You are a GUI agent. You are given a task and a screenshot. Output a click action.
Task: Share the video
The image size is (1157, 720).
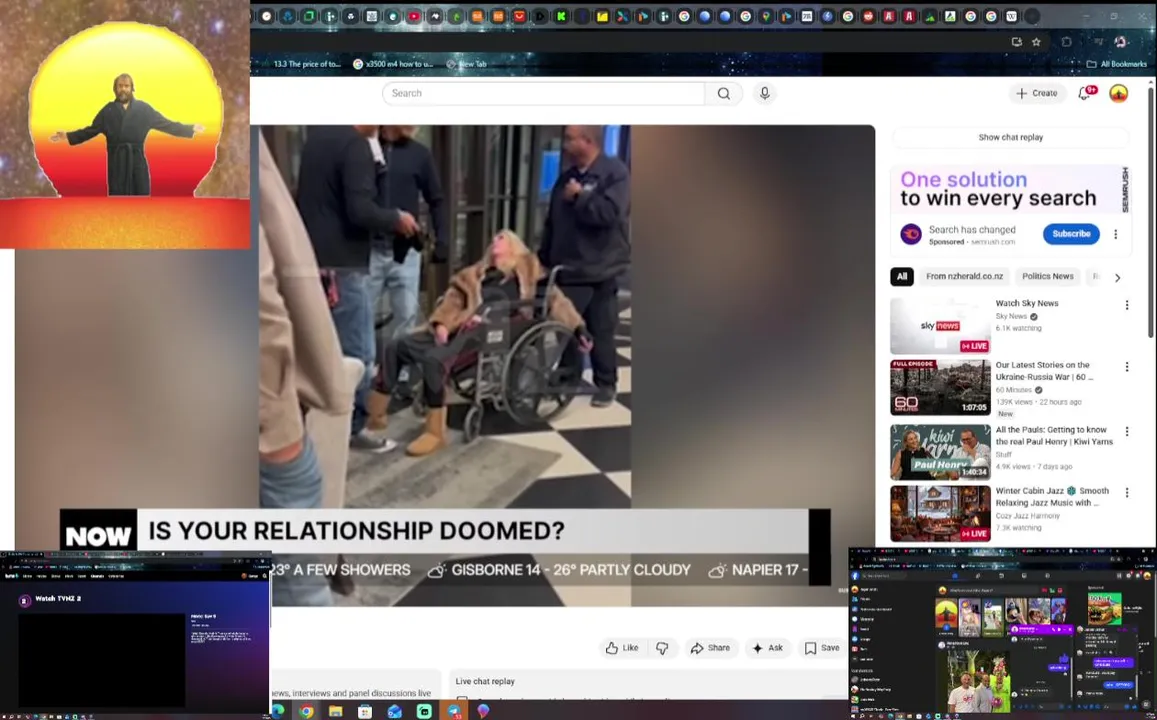point(710,648)
